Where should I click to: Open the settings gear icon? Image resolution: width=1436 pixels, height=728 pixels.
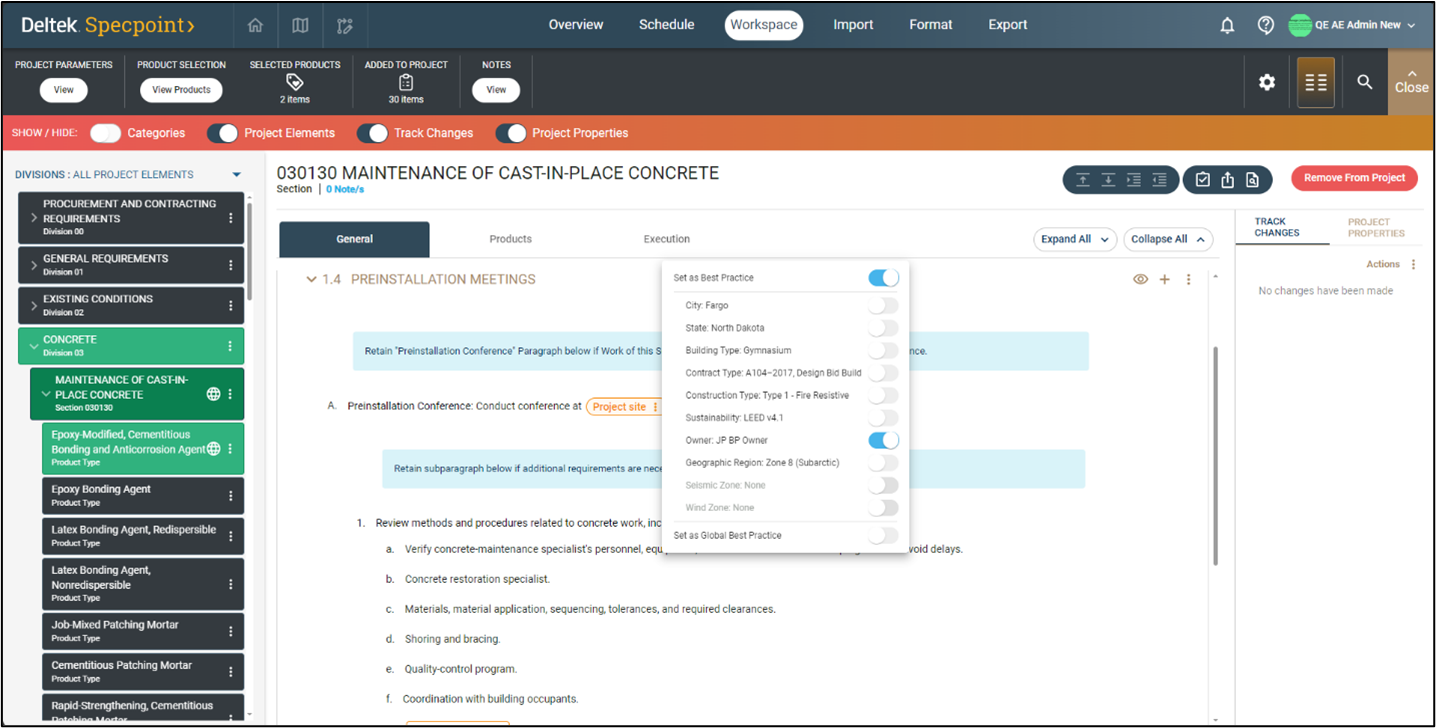(x=1267, y=82)
